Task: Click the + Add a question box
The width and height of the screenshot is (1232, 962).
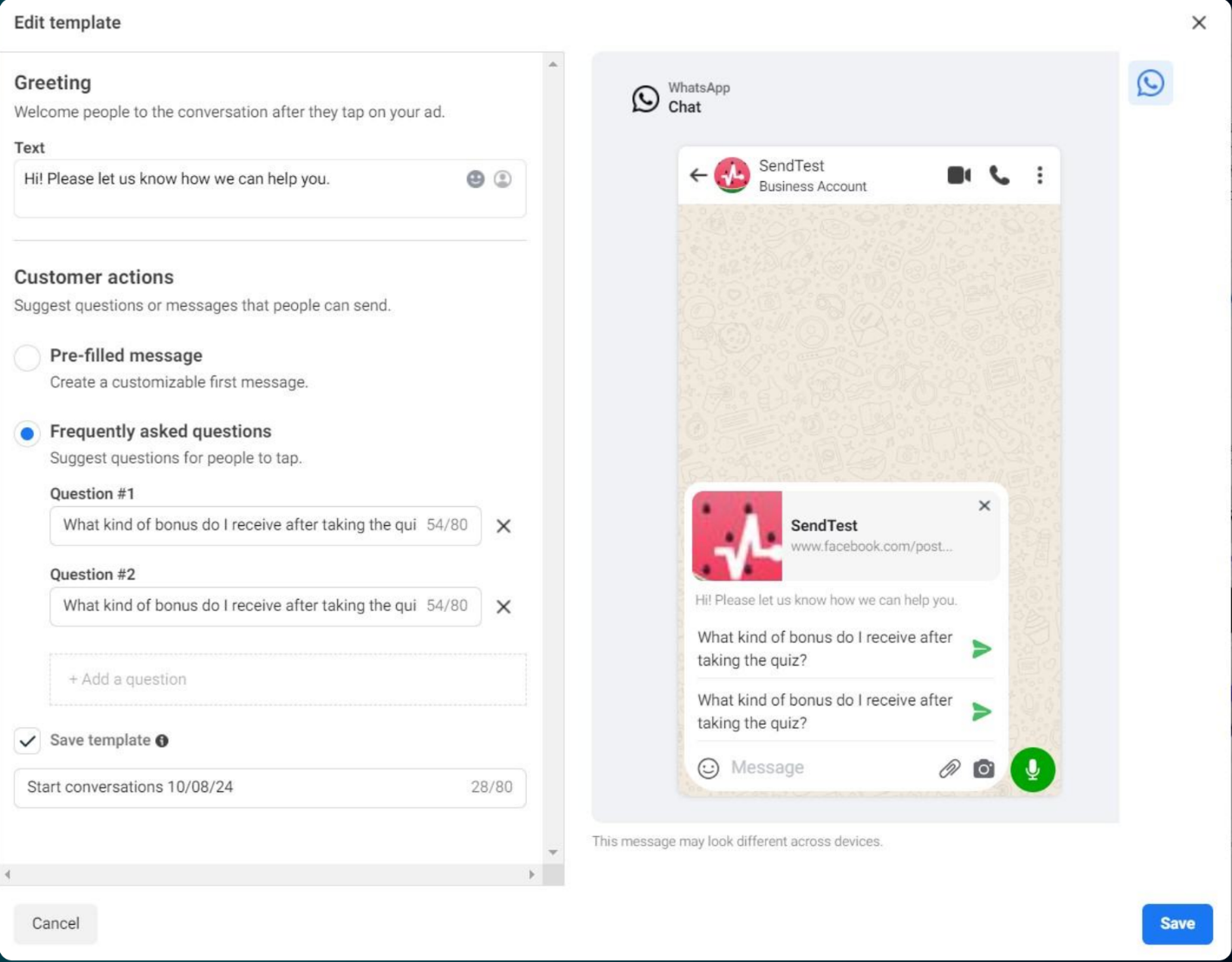Action: pos(288,679)
